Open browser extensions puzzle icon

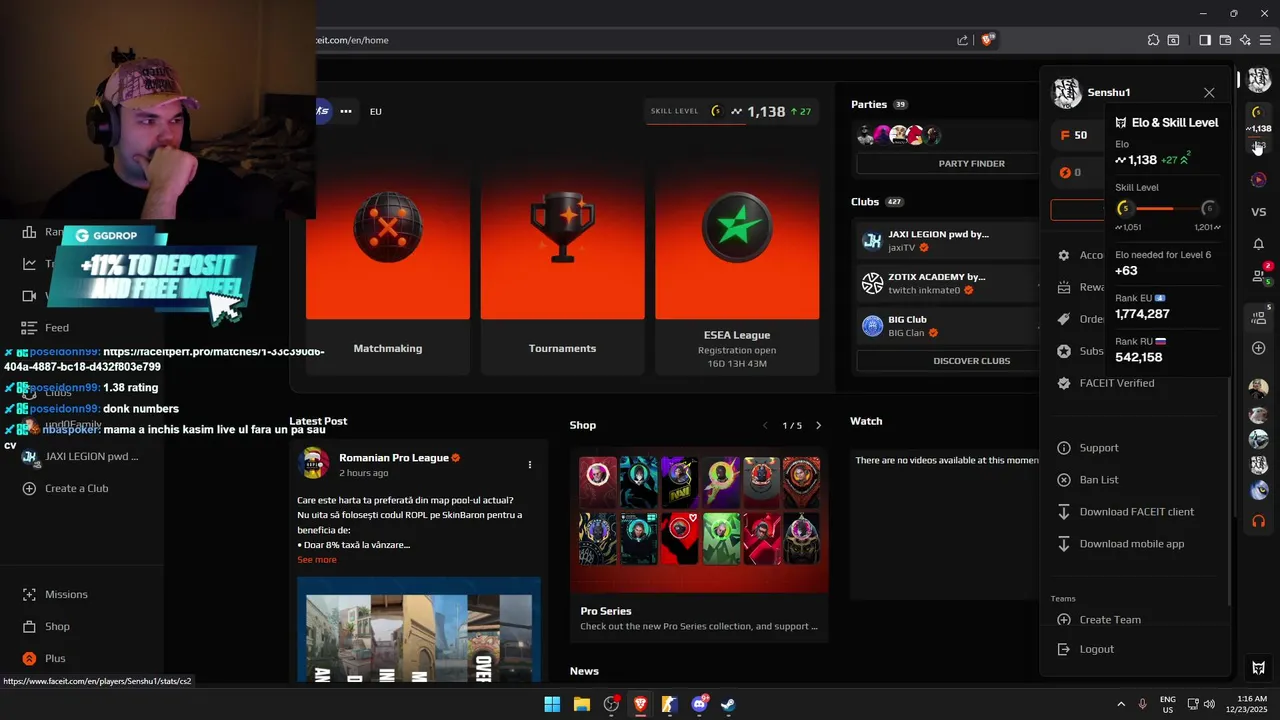tap(1153, 40)
